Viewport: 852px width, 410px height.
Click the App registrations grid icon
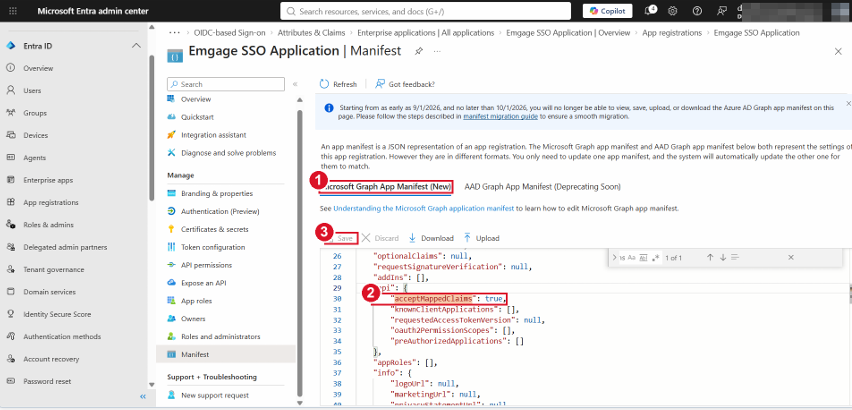[x=10, y=202]
